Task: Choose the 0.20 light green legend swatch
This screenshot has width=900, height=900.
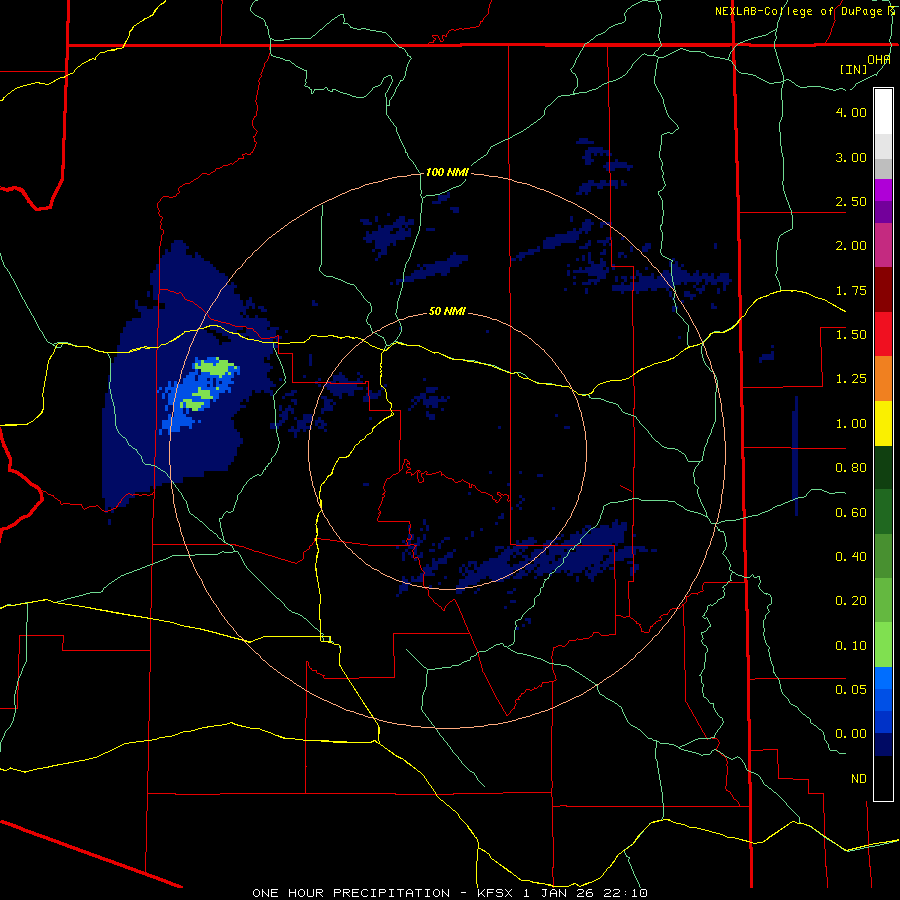Action: [883, 600]
